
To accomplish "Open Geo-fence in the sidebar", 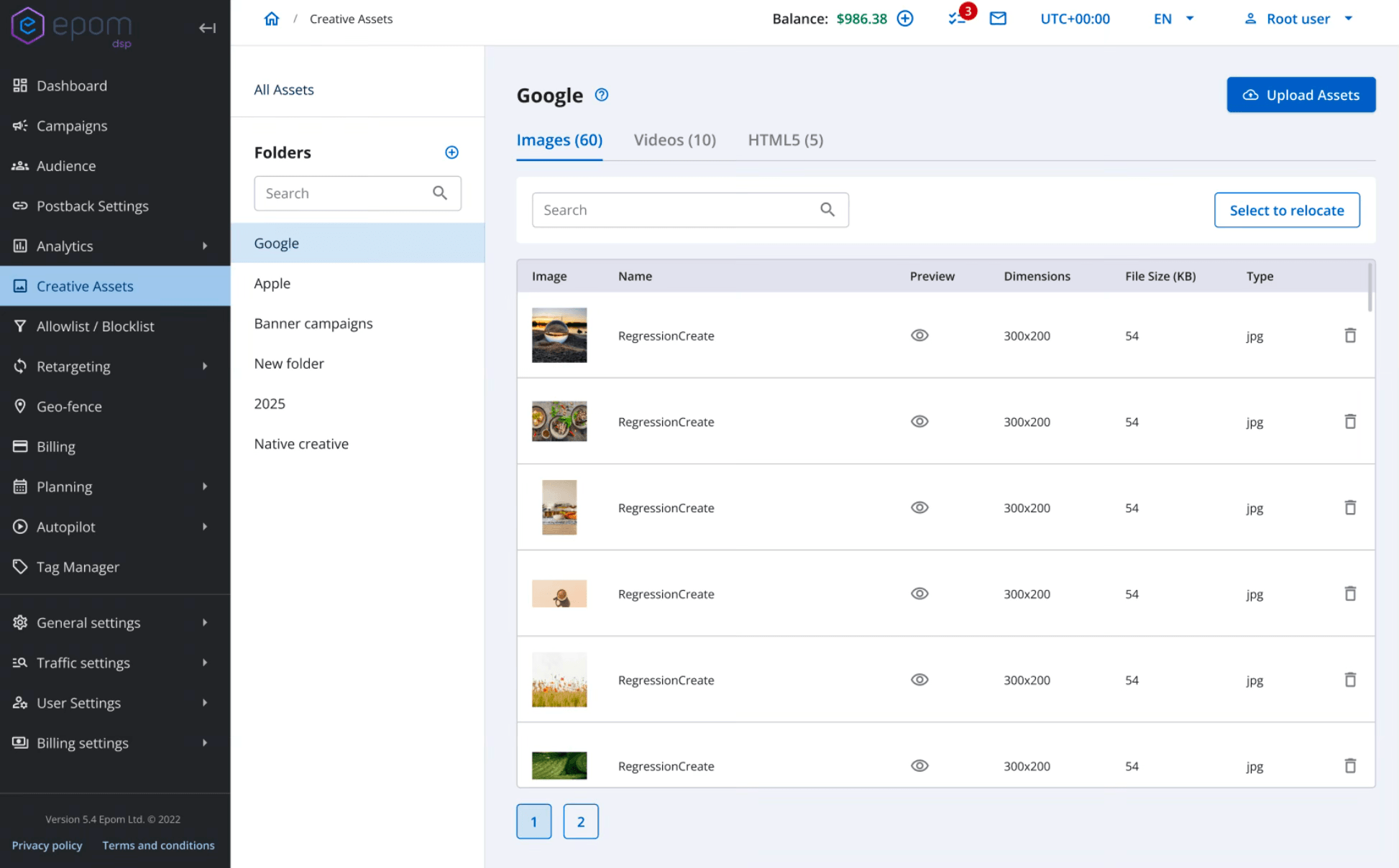I will click(115, 407).
